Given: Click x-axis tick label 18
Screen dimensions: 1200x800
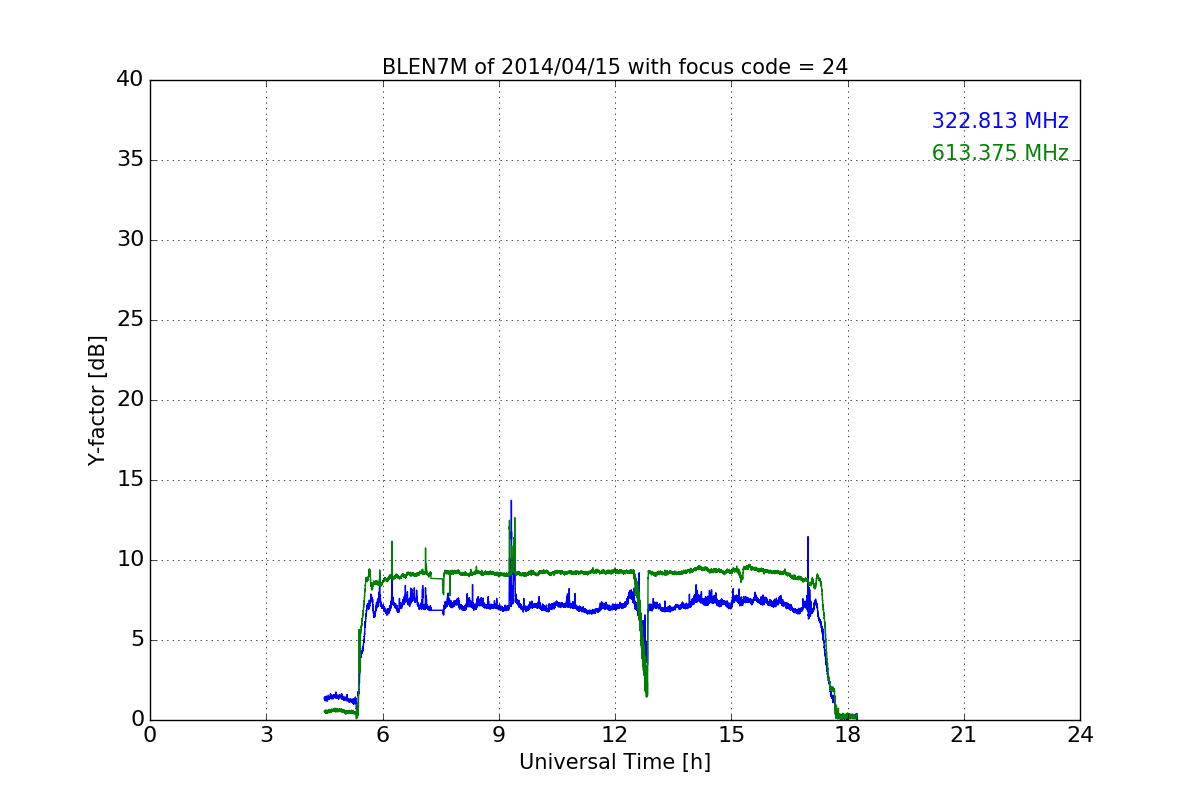Looking at the screenshot, I should [848, 734].
